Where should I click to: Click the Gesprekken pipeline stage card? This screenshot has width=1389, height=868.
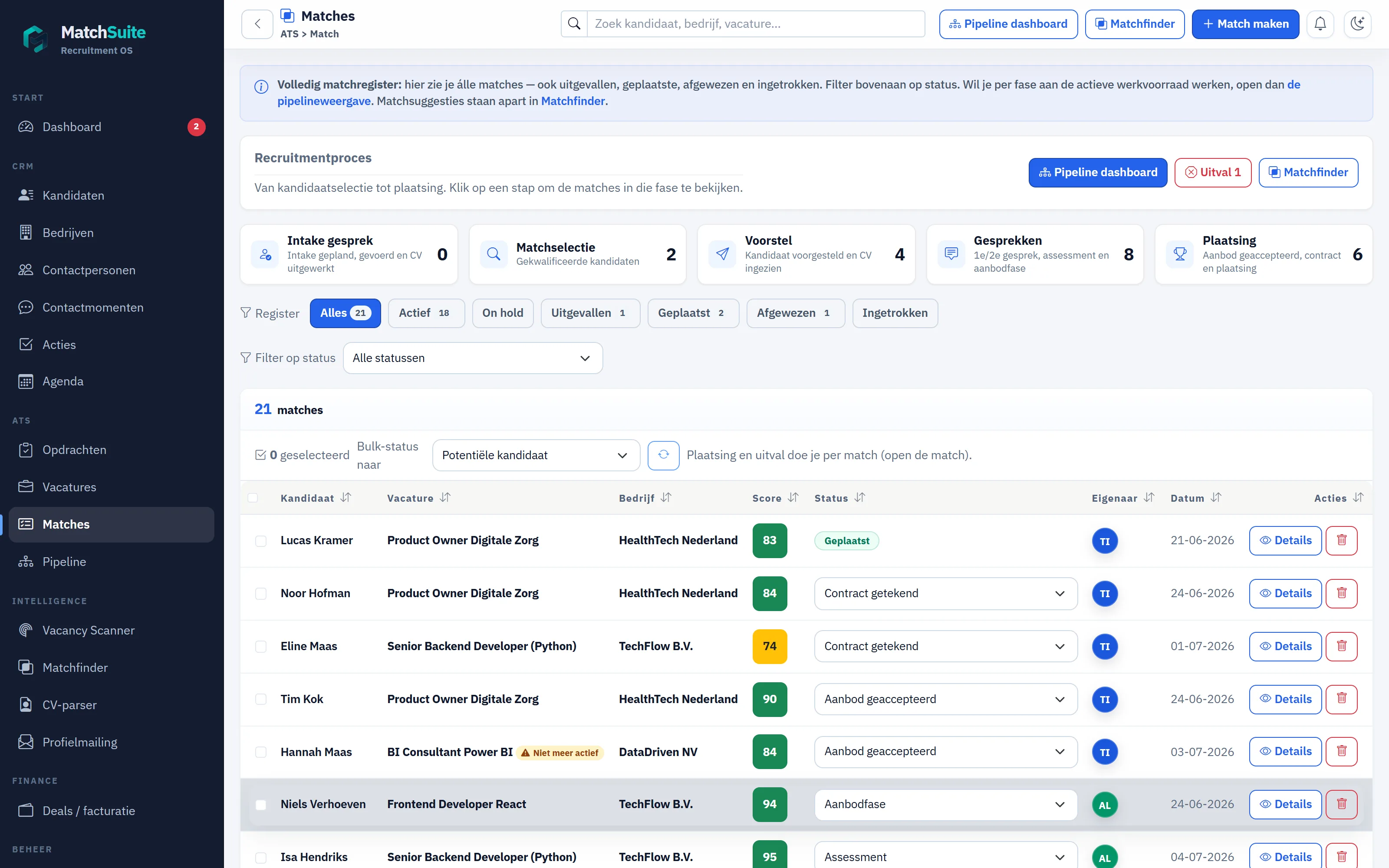pos(1034,254)
